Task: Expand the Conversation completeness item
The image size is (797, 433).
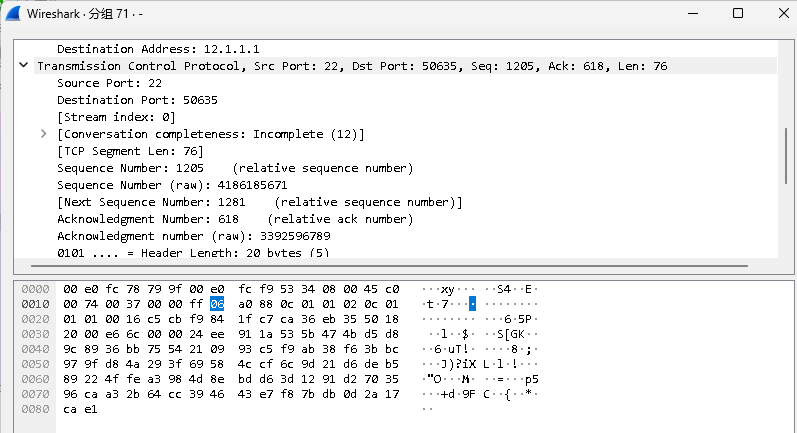Action: click(44, 134)
